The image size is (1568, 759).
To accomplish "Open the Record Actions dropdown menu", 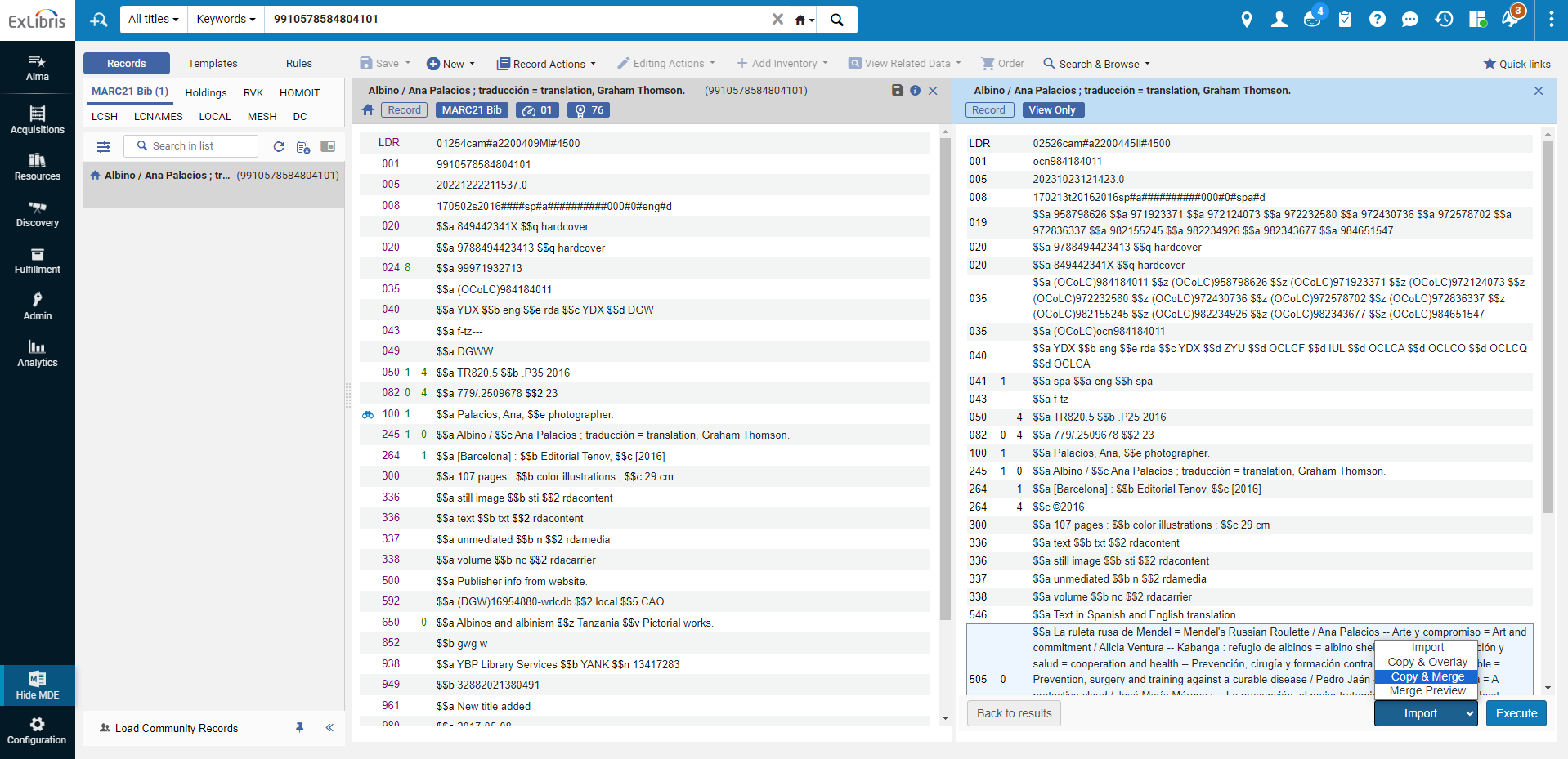I will (546, 64).
